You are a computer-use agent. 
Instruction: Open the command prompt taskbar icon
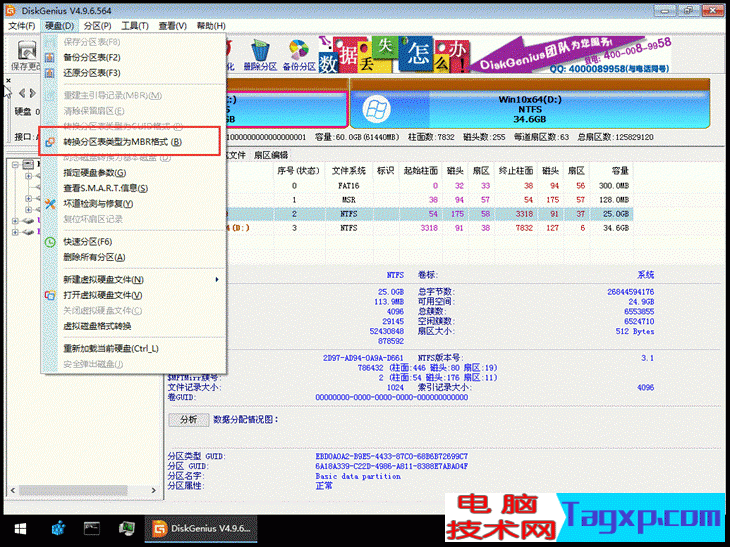click(x=92, y=529)
